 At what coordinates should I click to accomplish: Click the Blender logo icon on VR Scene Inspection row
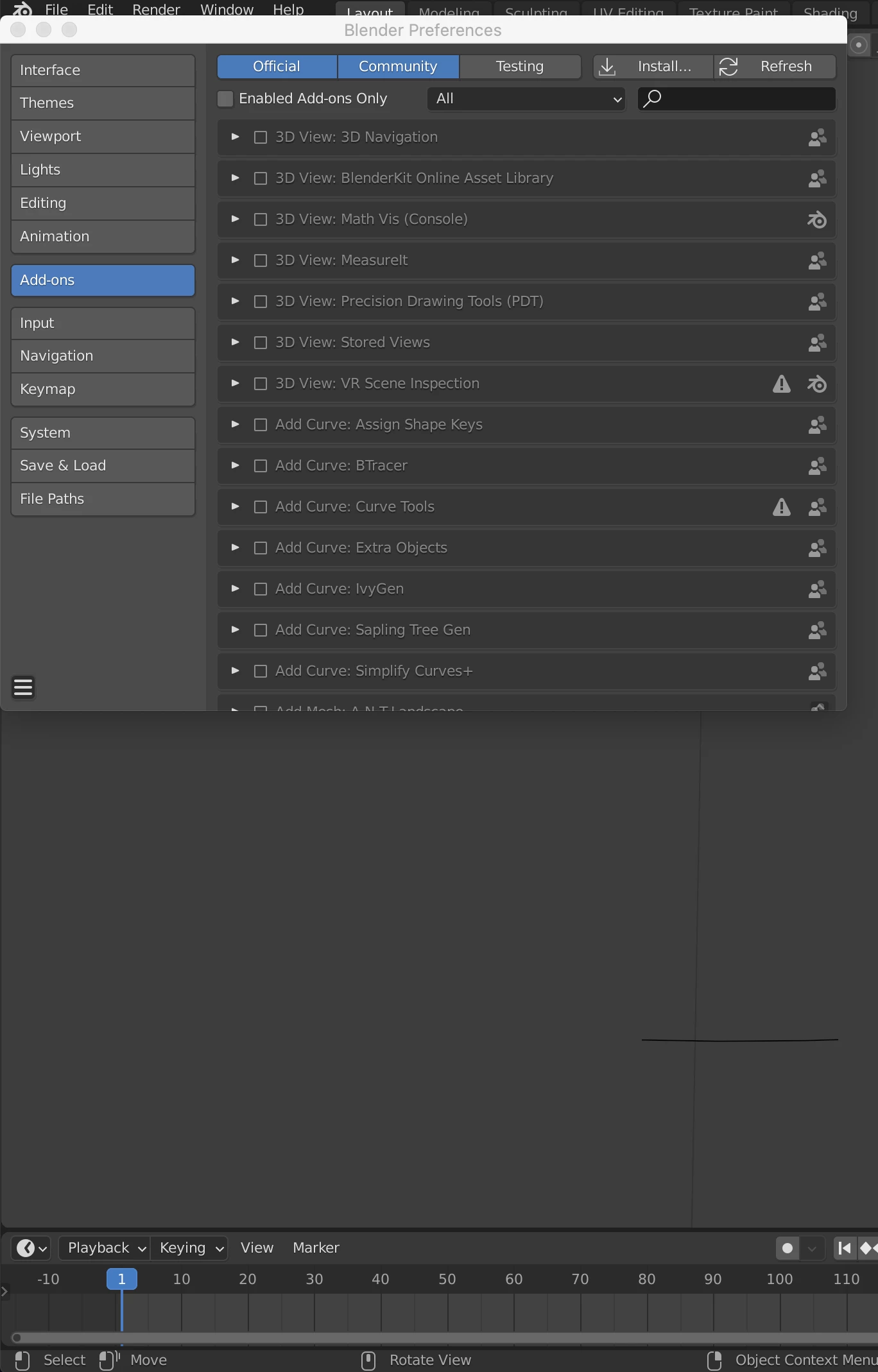coord(817,384)
